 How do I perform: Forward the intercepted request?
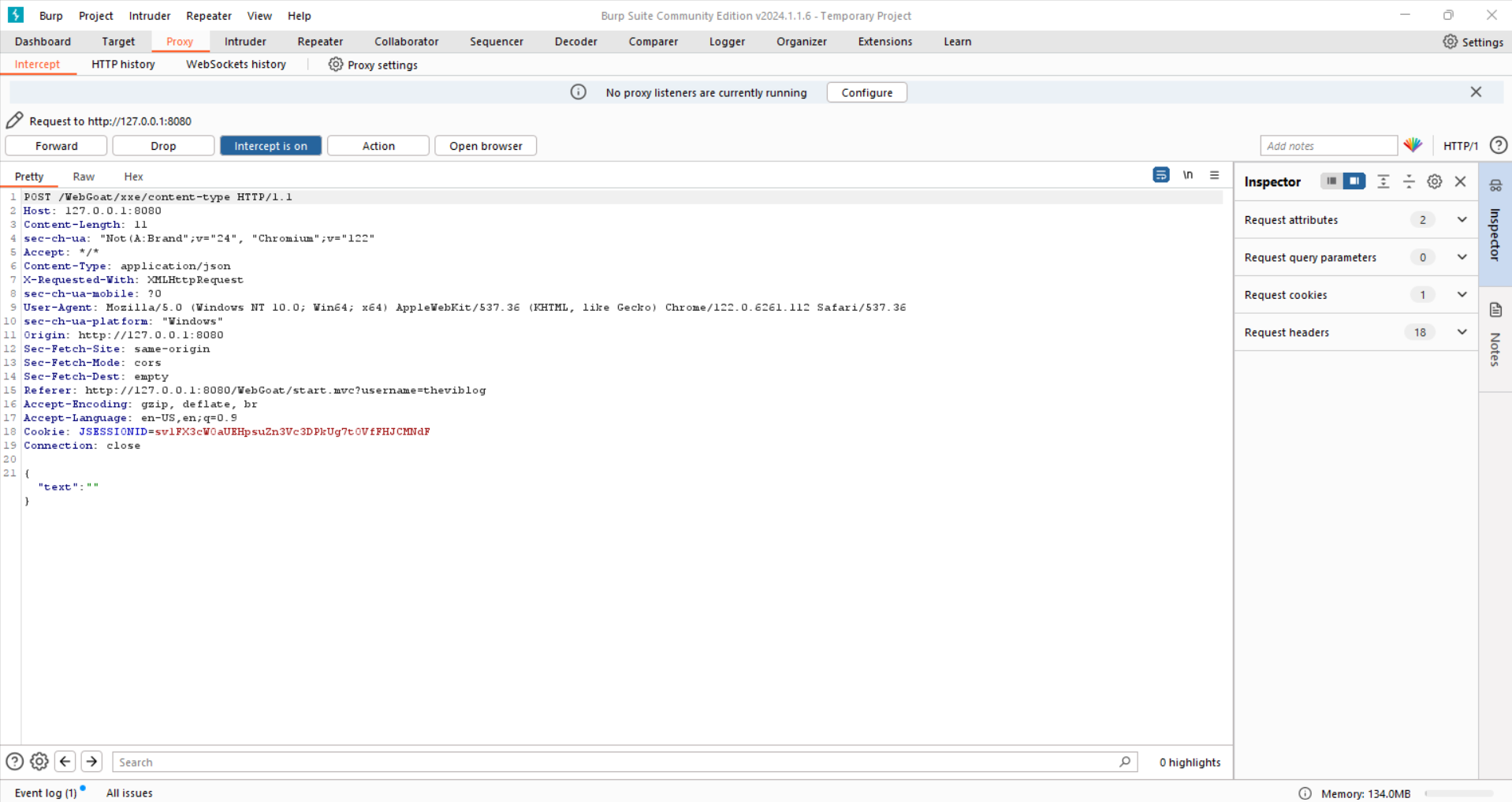click(56, 146)
